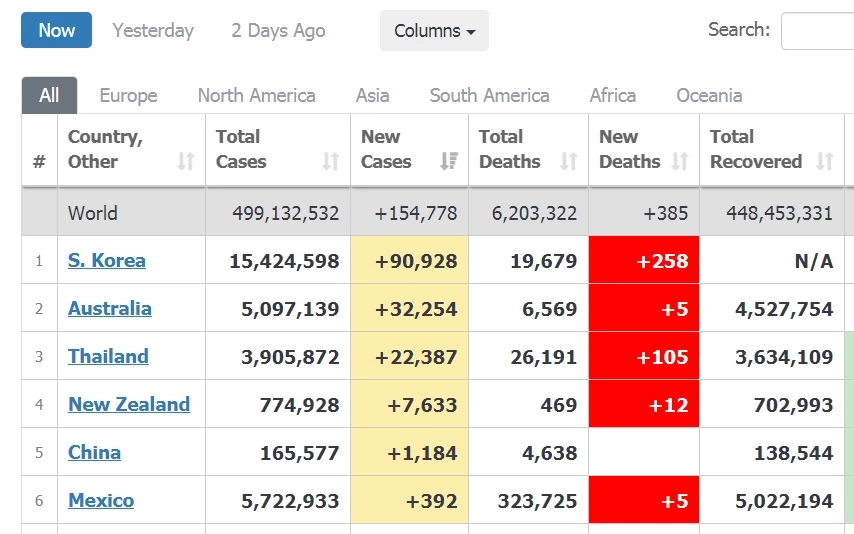This screenshot has width=854, height=534.
Task: Sort by Total Deaths arrows icon
Action: (x=569, y=162)
